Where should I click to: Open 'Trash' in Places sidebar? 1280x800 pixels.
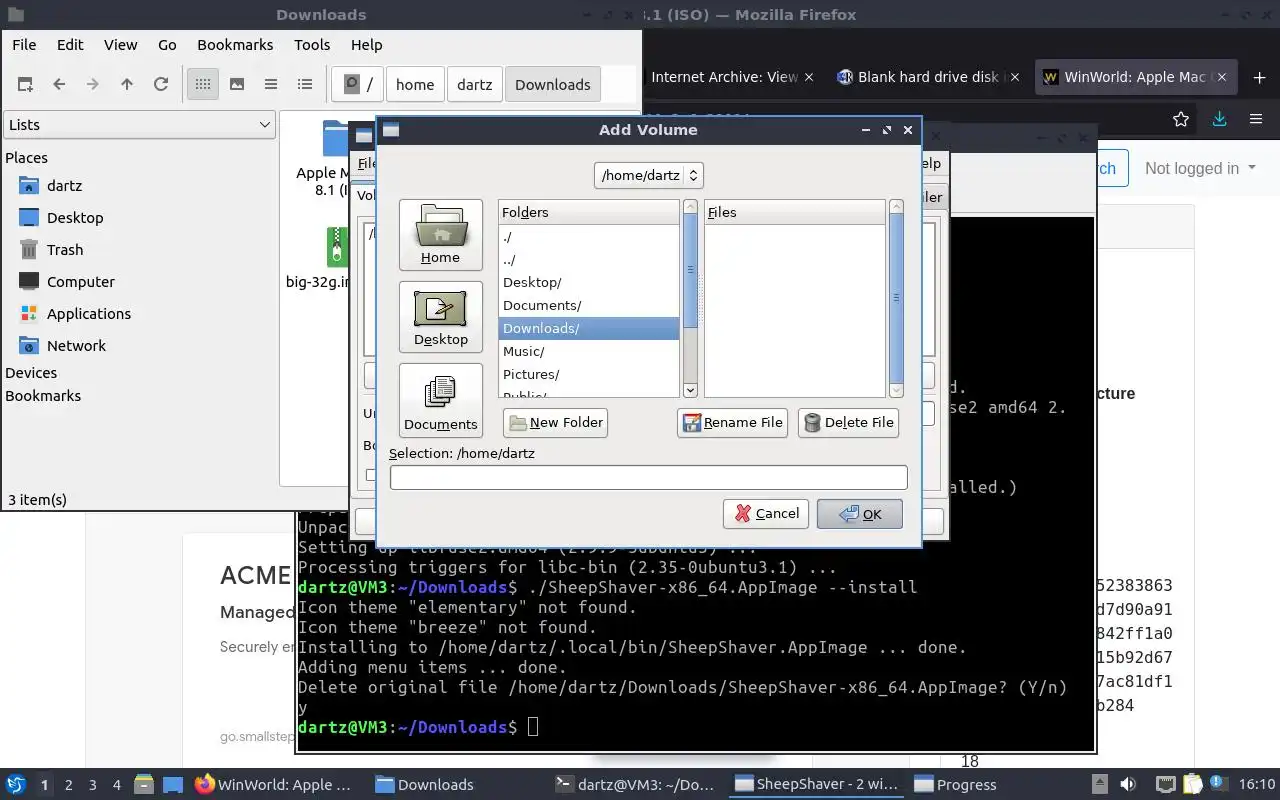(x=65, y=250)
